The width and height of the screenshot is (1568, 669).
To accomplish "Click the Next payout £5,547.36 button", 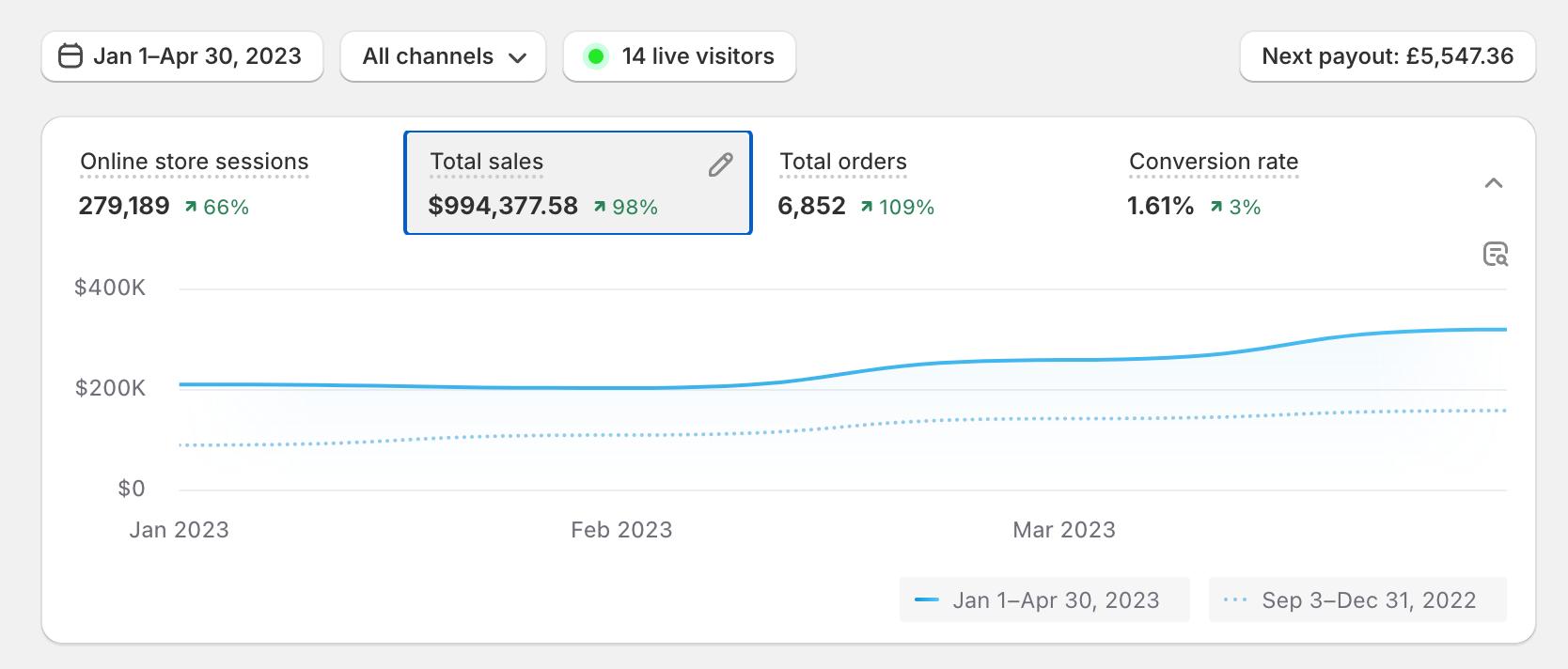I will [x=1387, y=56].
